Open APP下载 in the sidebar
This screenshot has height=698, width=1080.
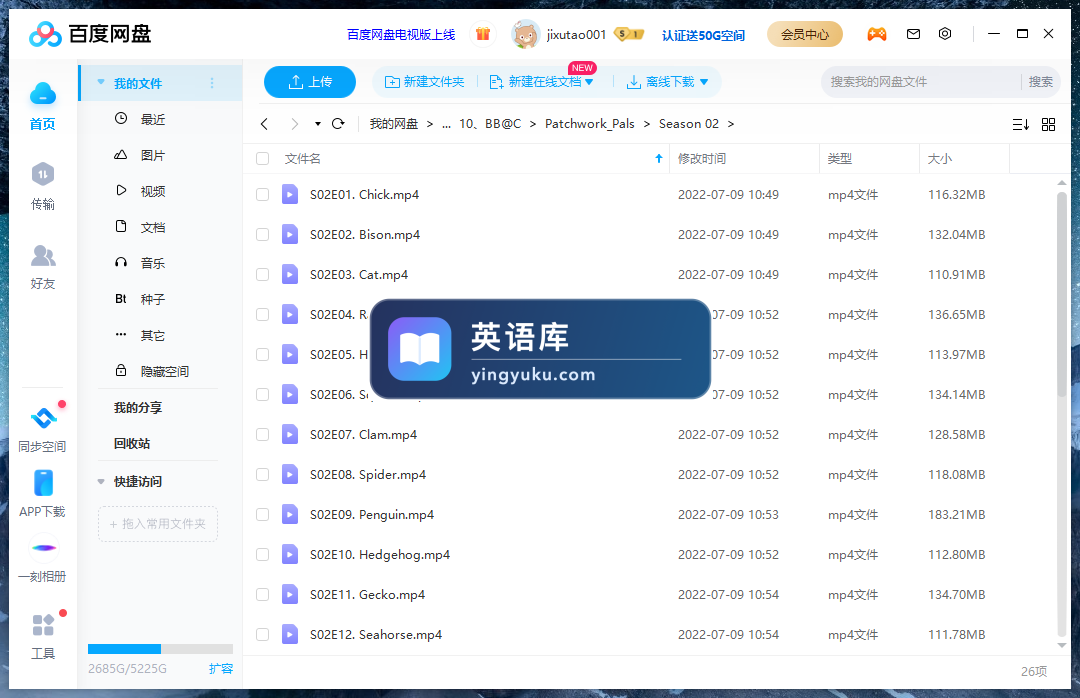coord(43,494)
